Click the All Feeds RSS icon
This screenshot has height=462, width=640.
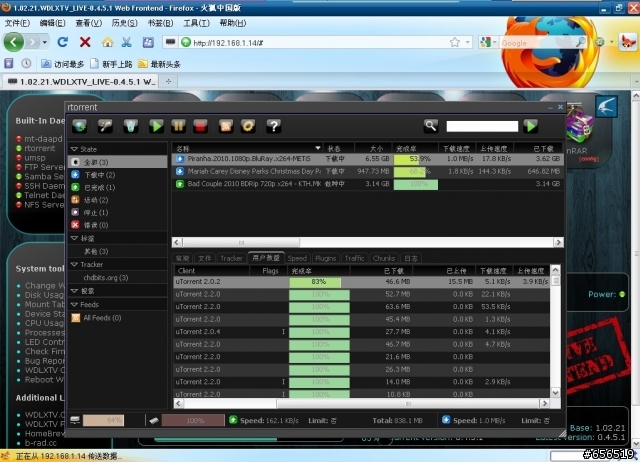(x=76, y=318)
